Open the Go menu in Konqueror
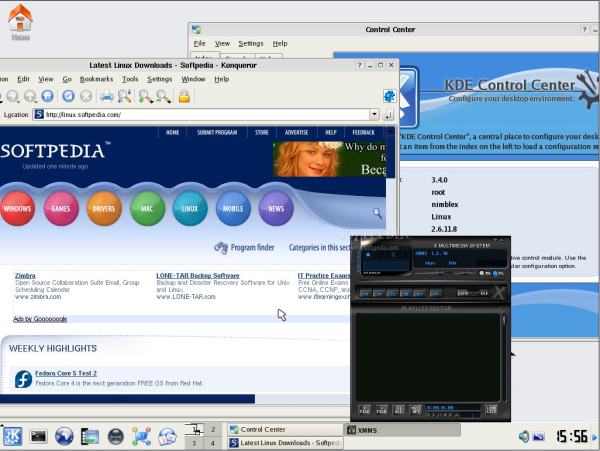The height and width of the screenshot is (451, 600). click(67, 79)
